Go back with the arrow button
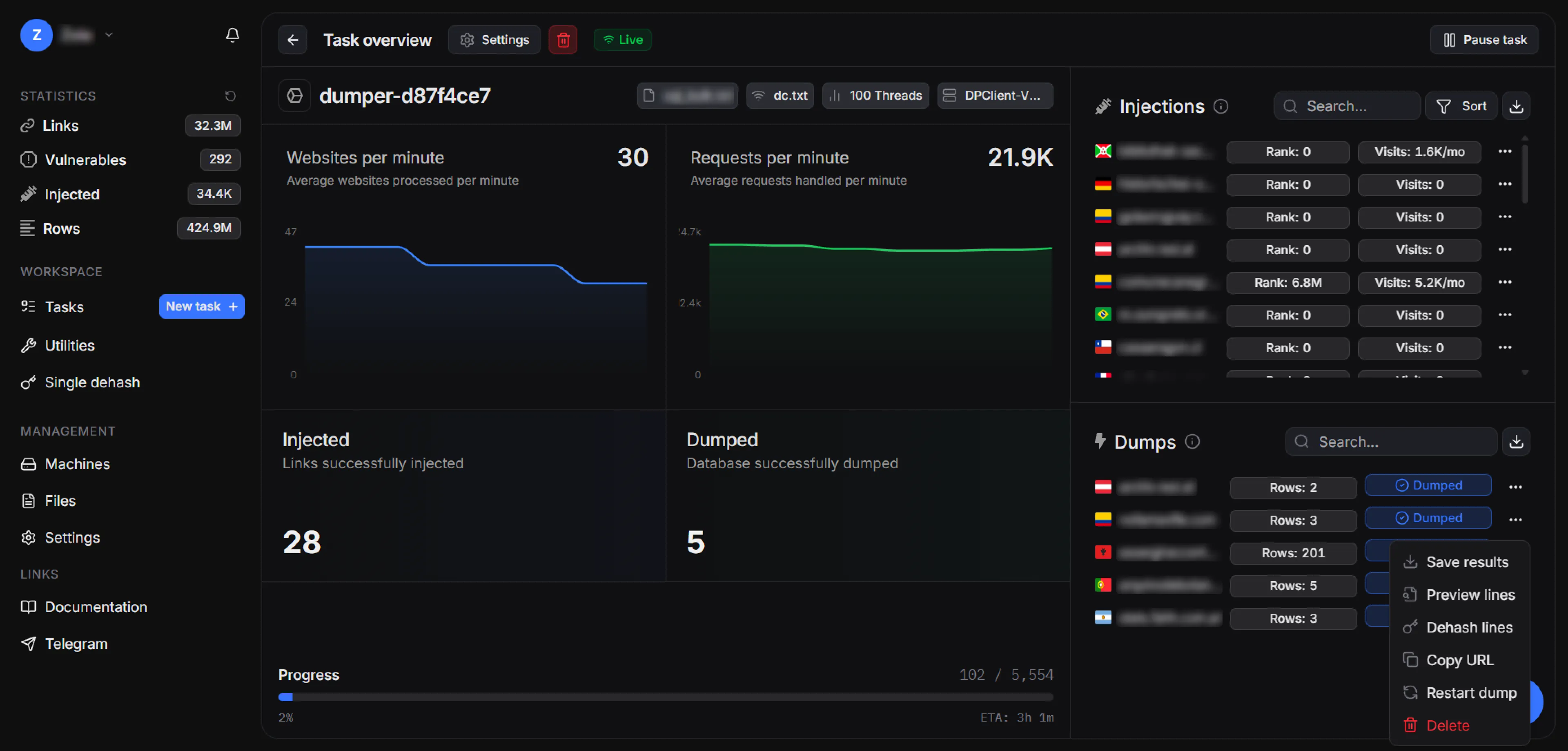This screenshot has width=1568, height=751. pyautogui.click(x=293, y=40)
